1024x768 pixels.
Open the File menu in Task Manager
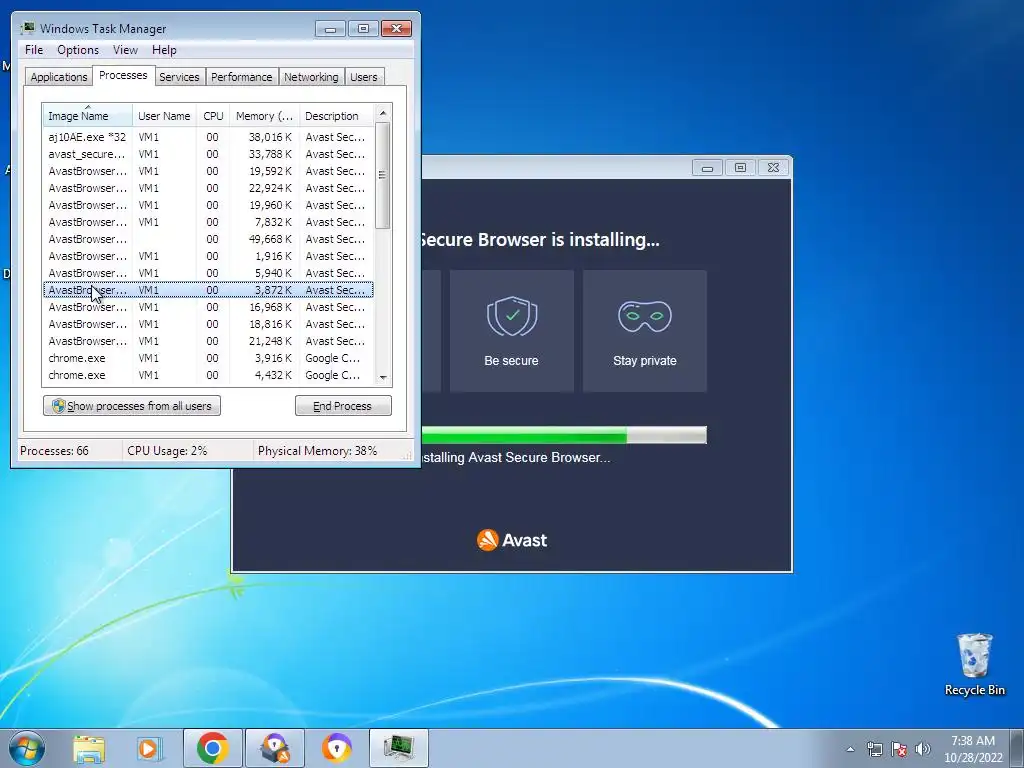pos(34,50)
